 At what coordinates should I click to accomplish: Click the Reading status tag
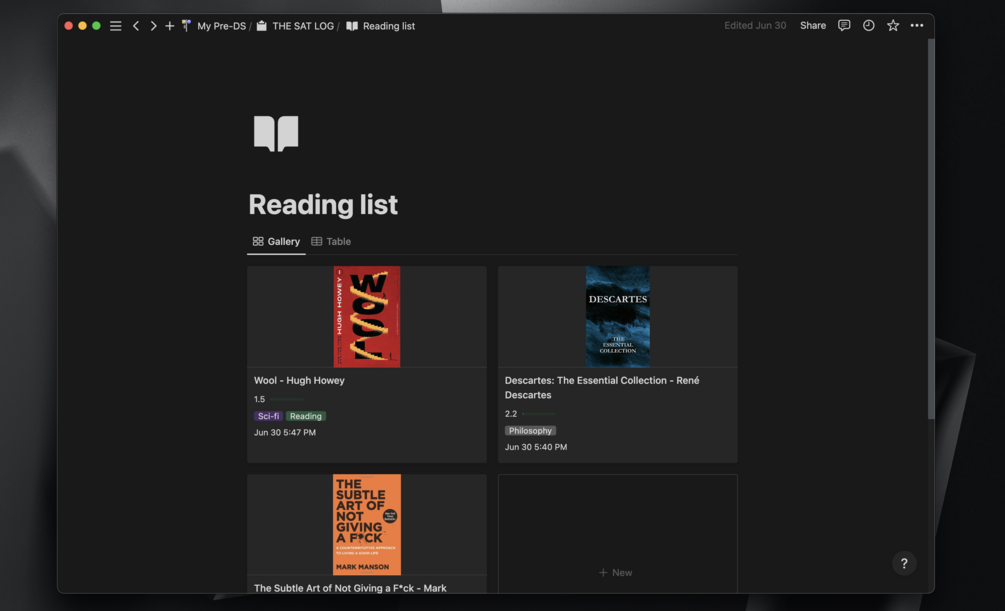tap(306, 416)
